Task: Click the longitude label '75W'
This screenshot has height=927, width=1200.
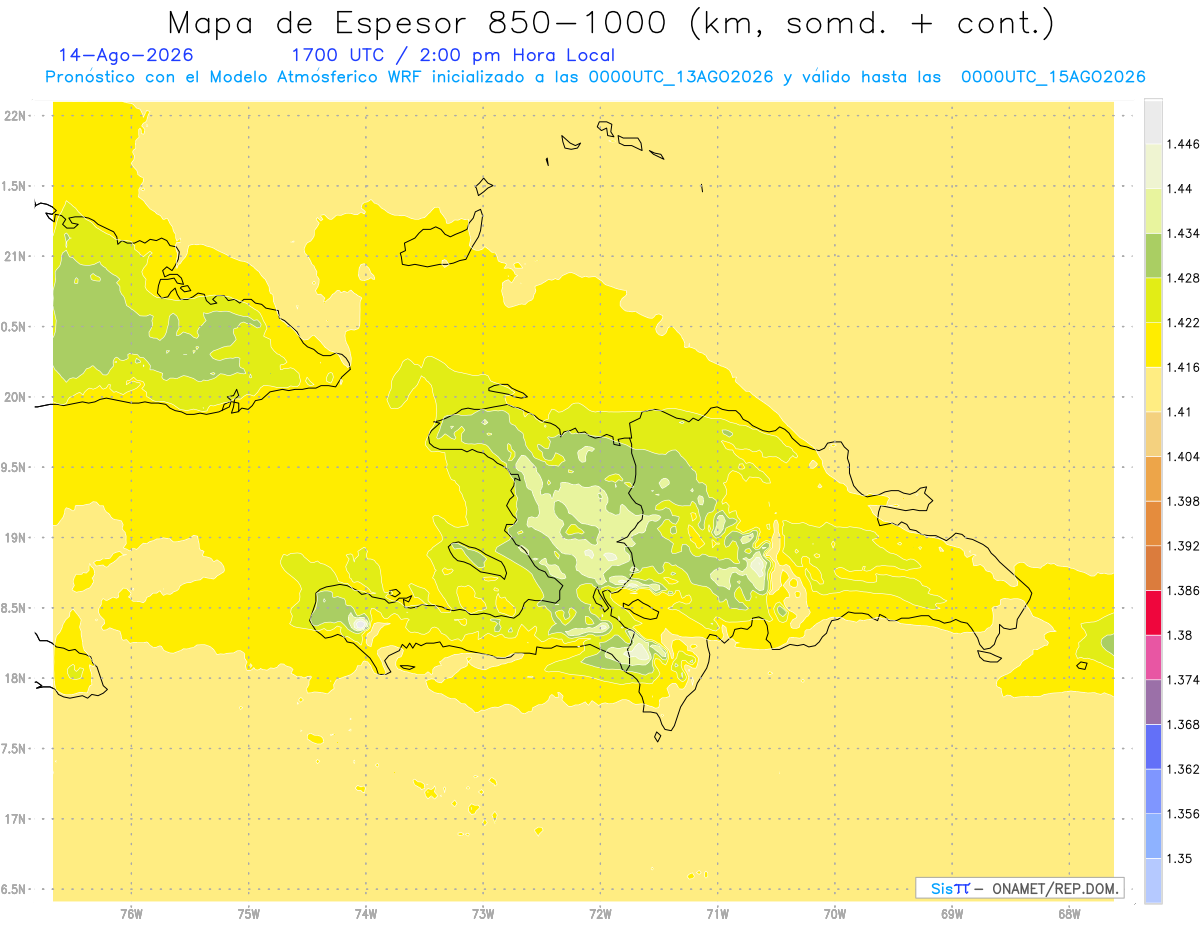Action: click(x=249, y=914)
